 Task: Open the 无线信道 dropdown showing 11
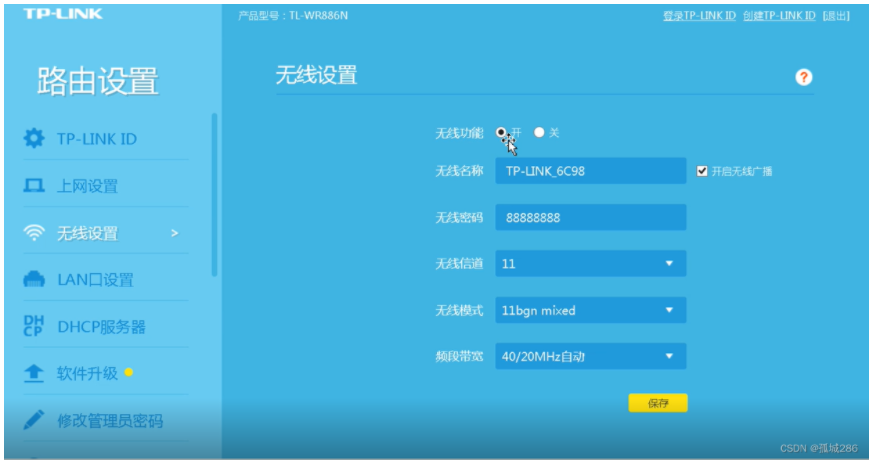pyautogui.click(x=590, y=263)
